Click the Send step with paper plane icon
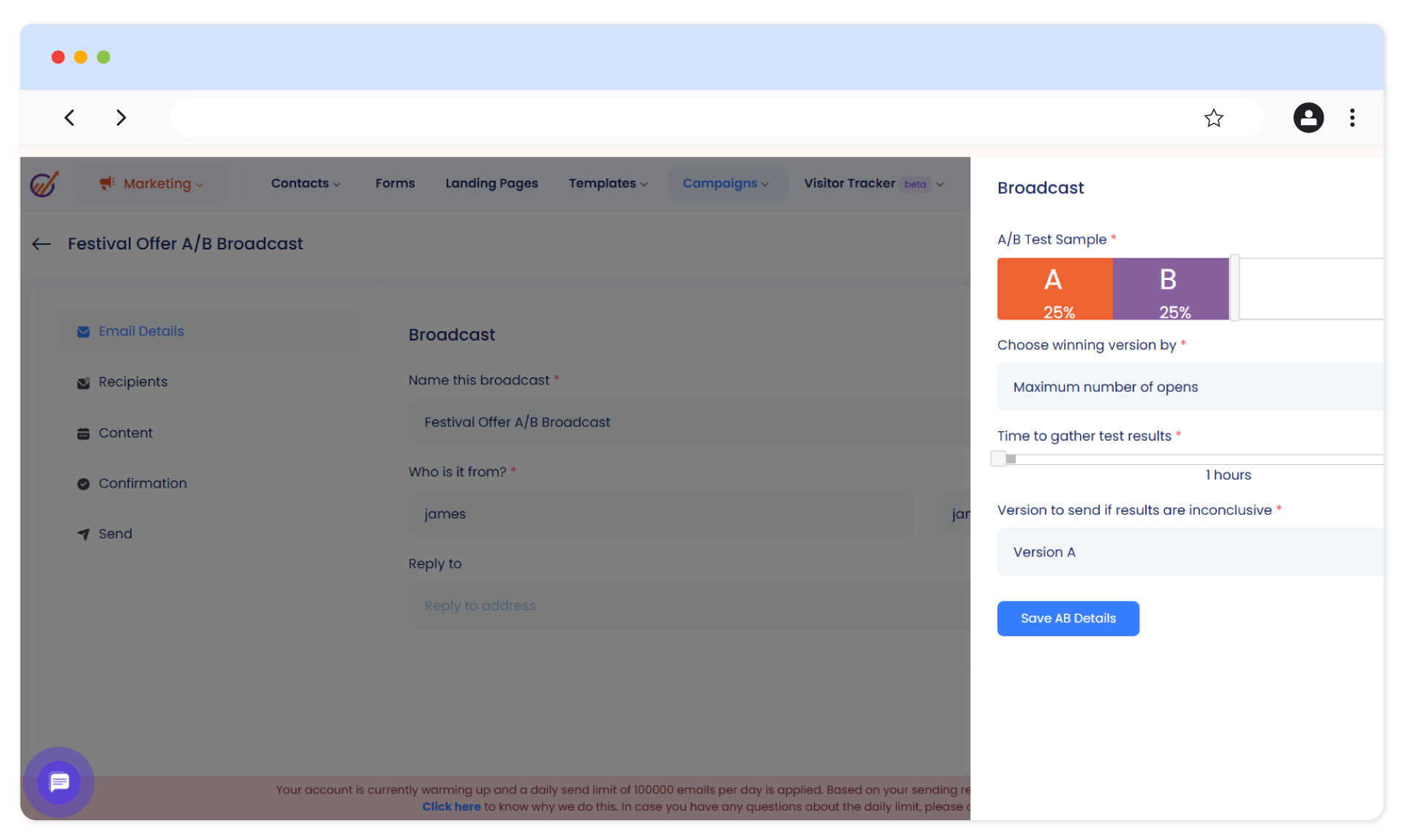The width and height of the screenshot is (1404, 840). point(115,534)
